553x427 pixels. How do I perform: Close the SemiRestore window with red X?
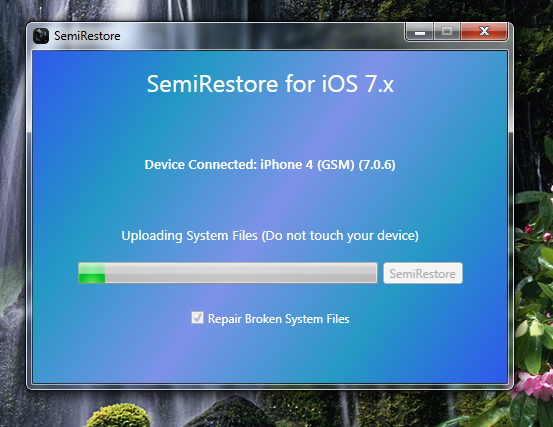tap(484, 32)
